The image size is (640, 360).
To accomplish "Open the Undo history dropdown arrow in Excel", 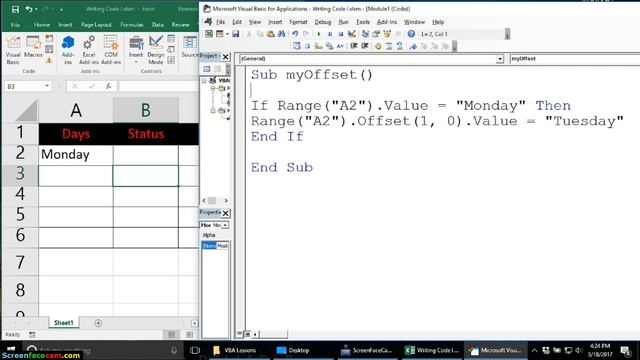I will [36, 9].
